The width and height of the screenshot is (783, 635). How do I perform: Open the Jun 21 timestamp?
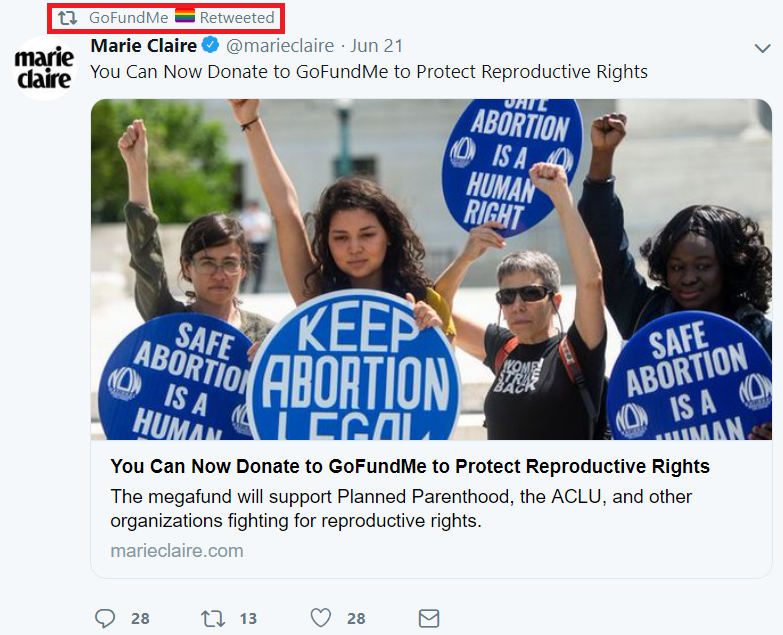pos(376,45)
